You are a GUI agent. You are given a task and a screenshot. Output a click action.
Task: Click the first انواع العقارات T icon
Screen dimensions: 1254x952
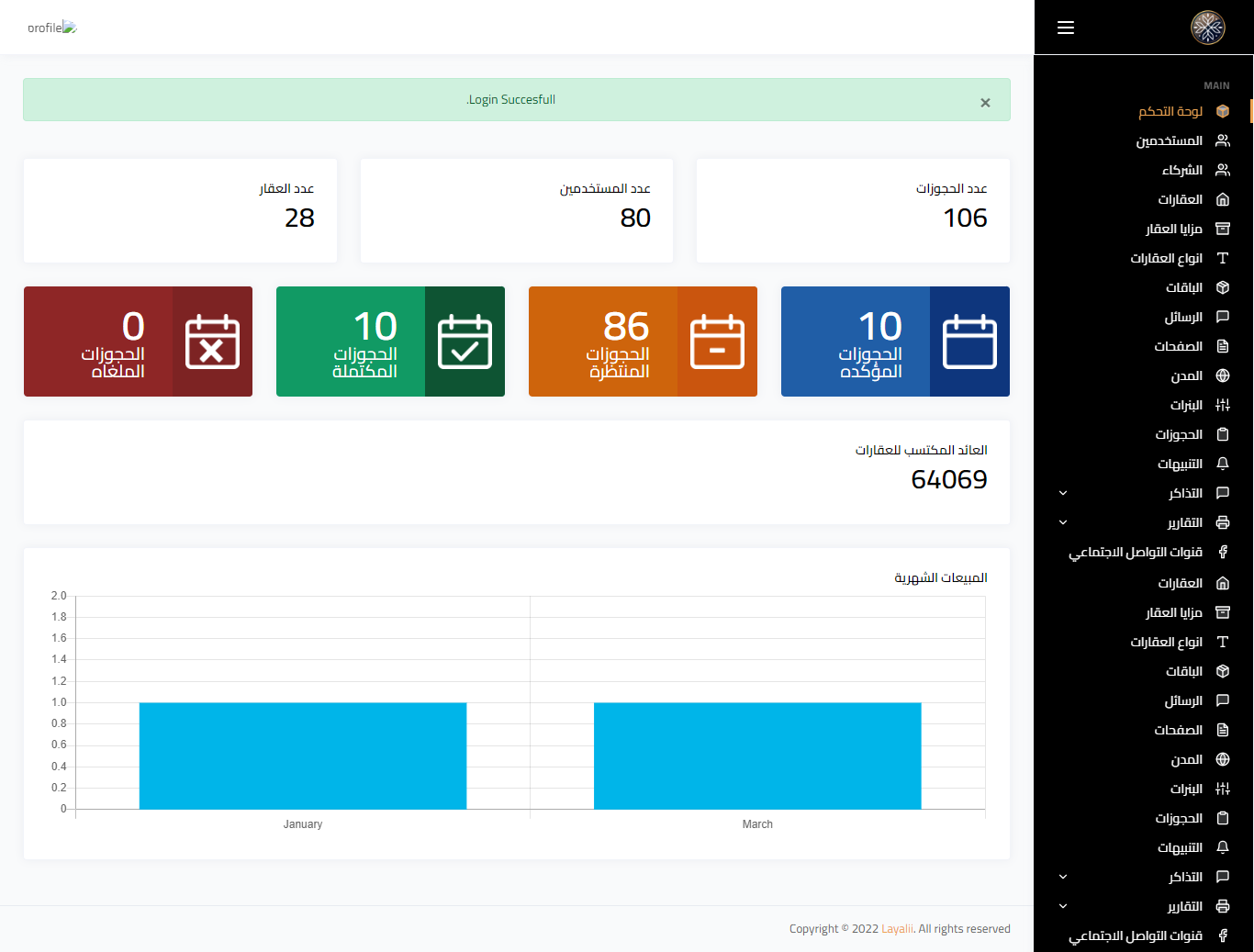pyautogui.click(x=1223, y=258)
